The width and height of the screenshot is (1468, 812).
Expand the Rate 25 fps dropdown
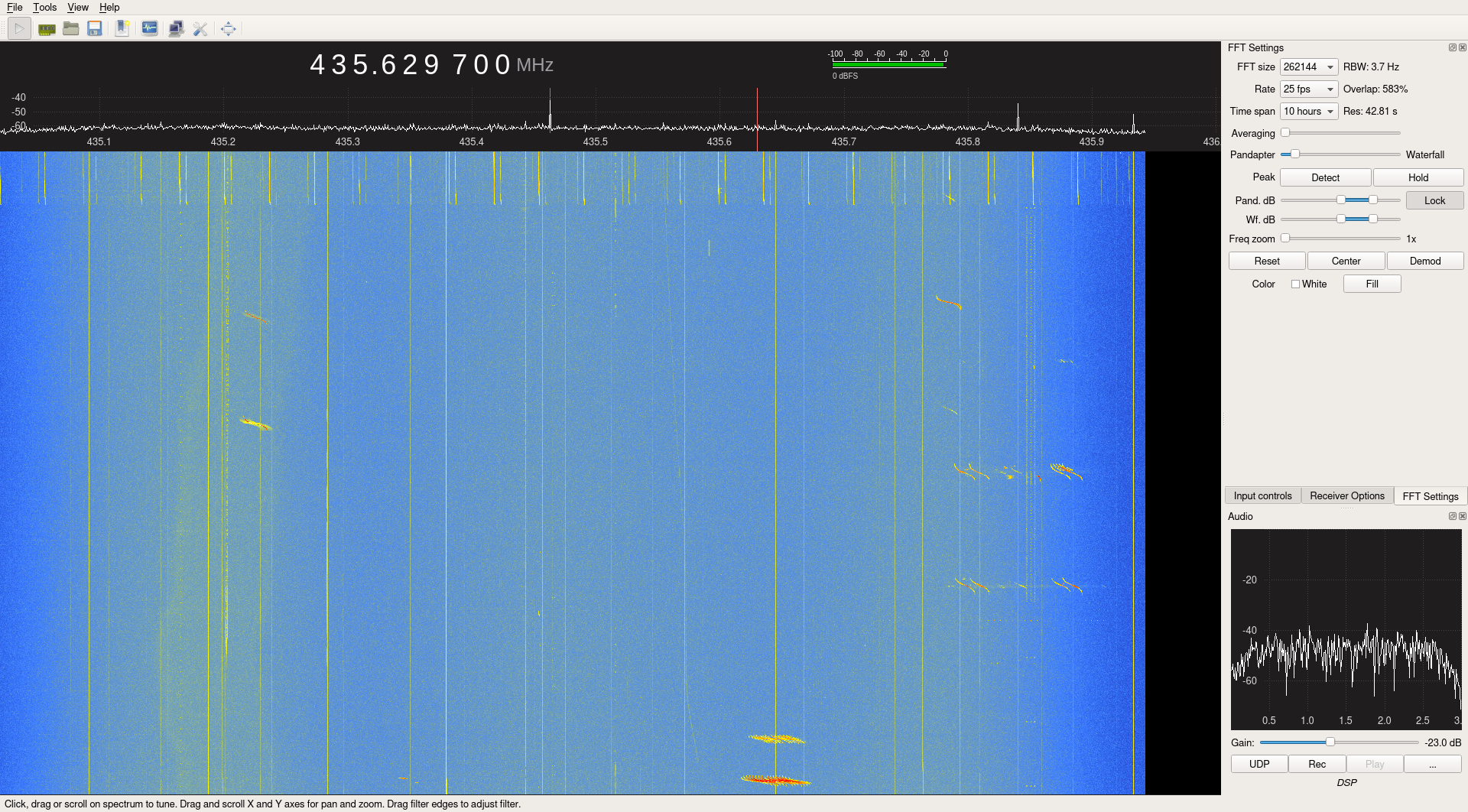pyautogui.click(x=1309, y=89)
